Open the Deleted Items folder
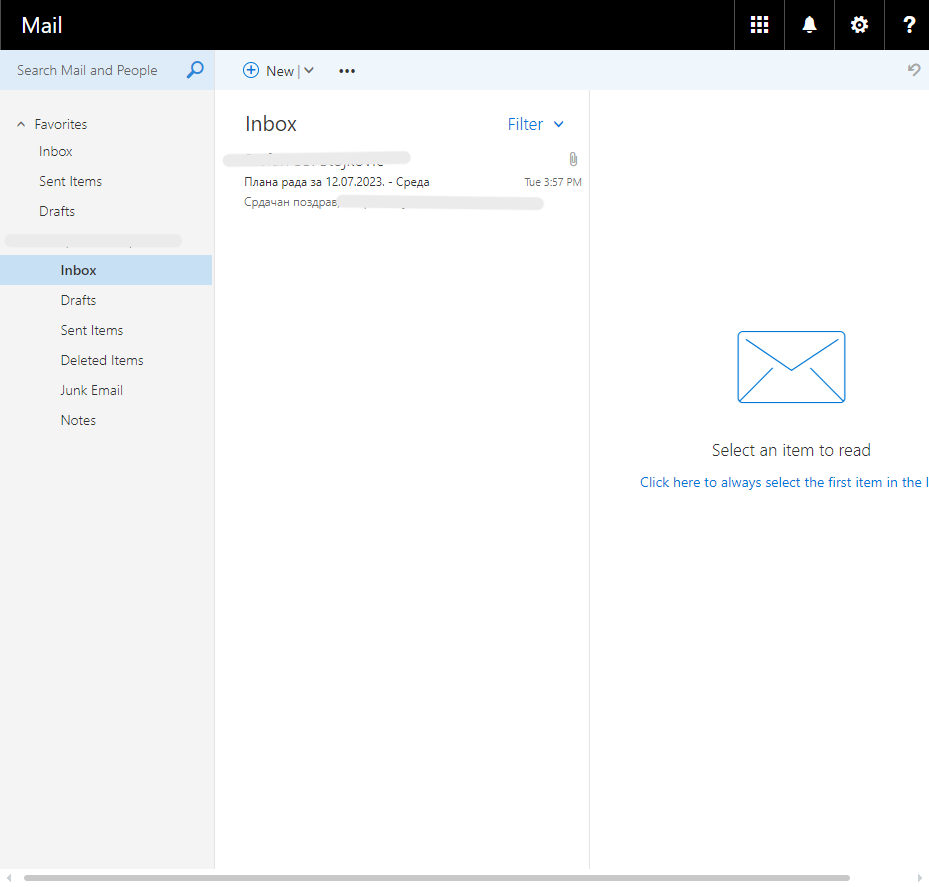The image size is (929, 887). click(102, 360)
